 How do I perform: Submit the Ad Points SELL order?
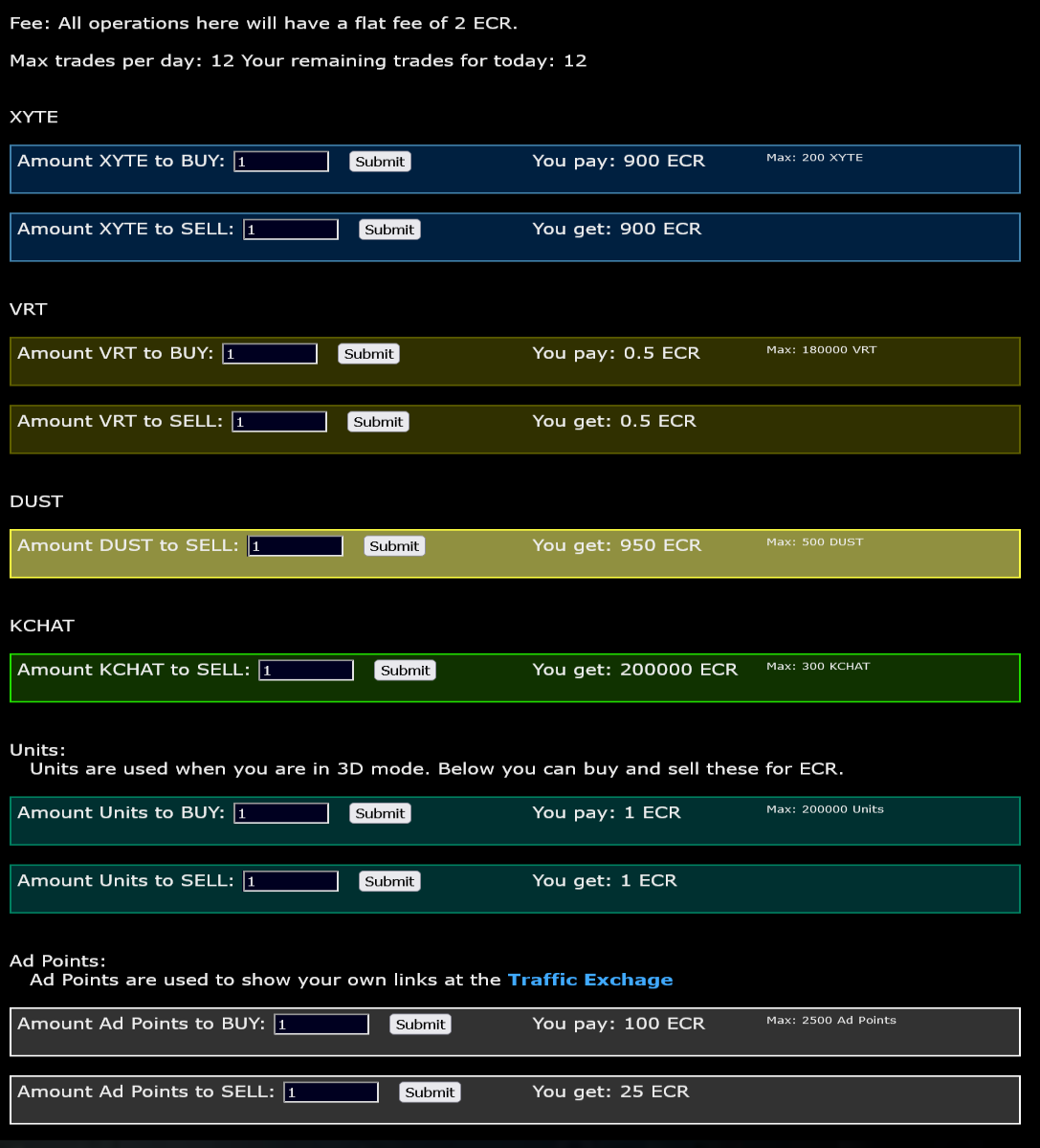[430, 1093]
